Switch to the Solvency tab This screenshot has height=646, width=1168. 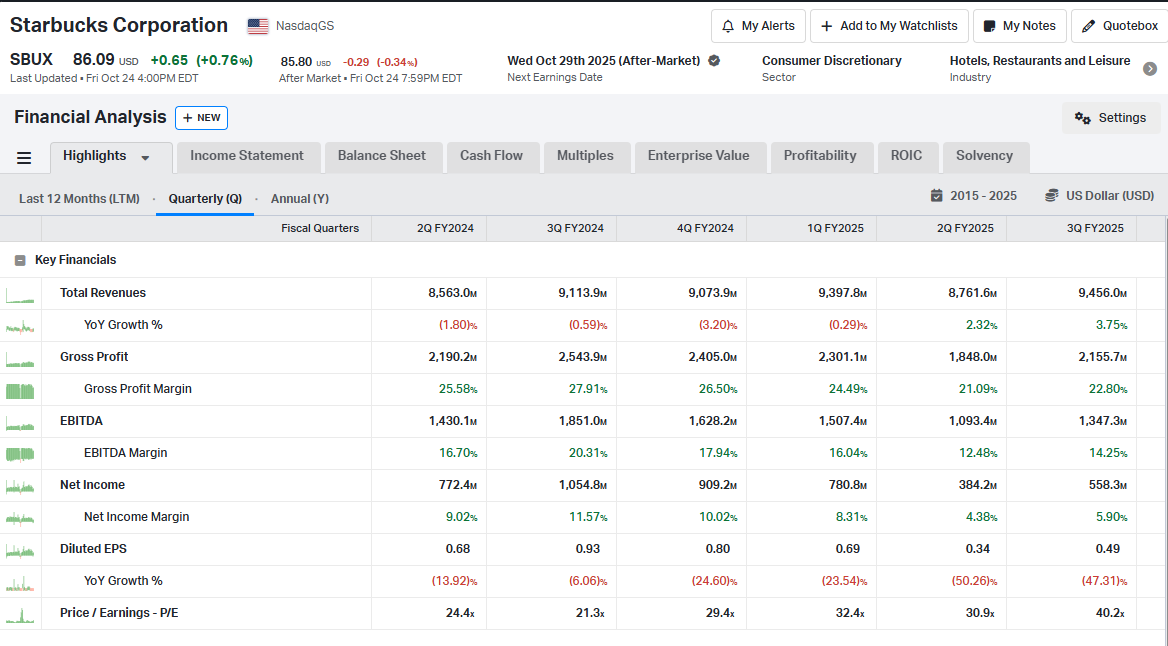984,156
